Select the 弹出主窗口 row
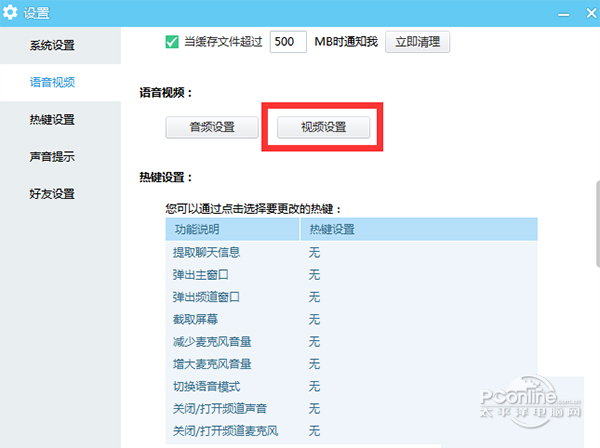 coord(351,275)
